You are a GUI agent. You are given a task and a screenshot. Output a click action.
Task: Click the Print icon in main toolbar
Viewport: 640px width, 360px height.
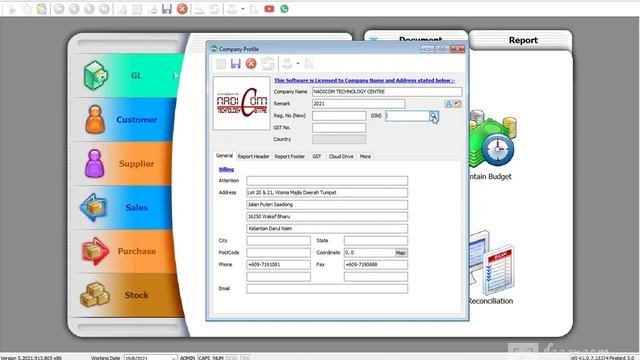[x=232, y=9]
